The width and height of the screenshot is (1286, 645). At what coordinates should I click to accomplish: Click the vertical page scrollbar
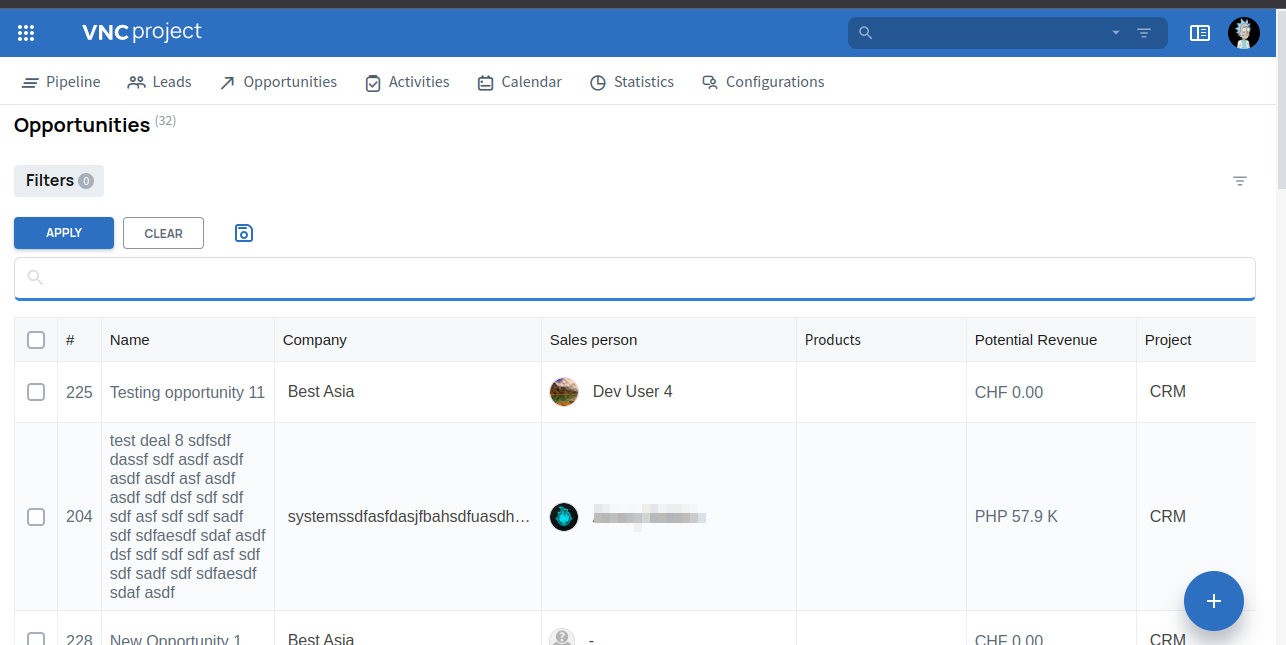[x=1280, y=100]
